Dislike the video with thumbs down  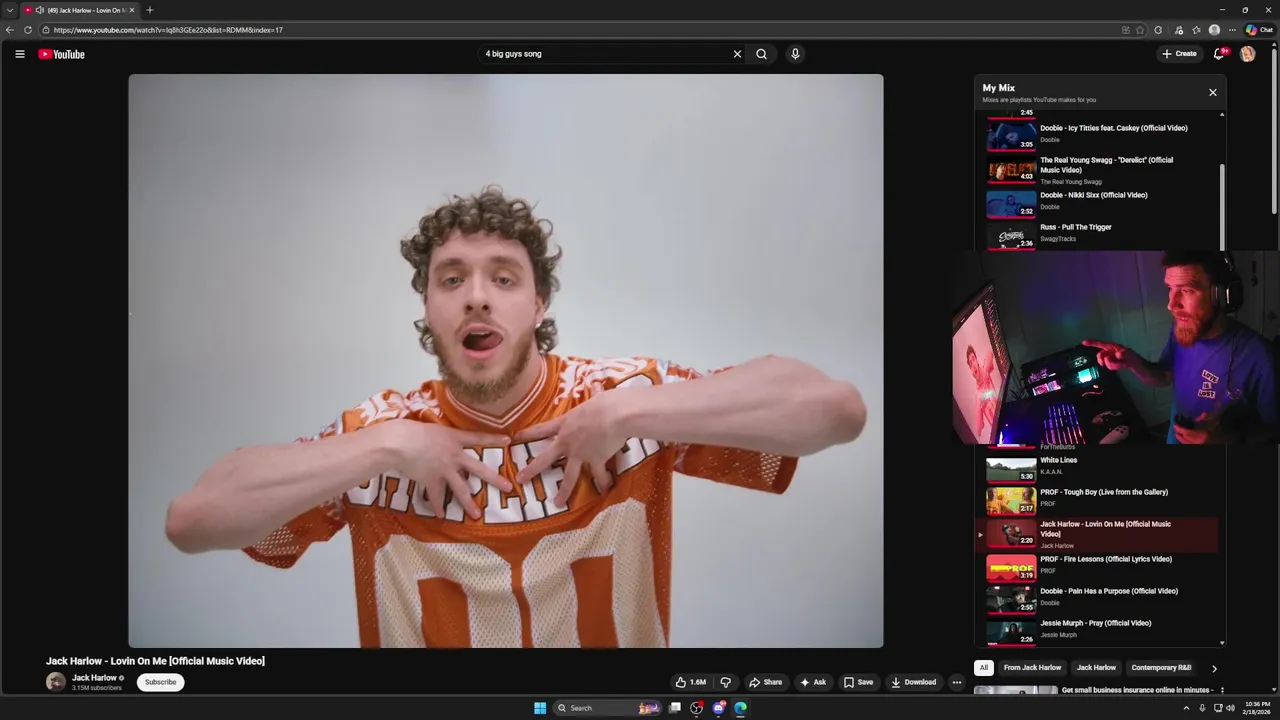[x=726, y=682]
